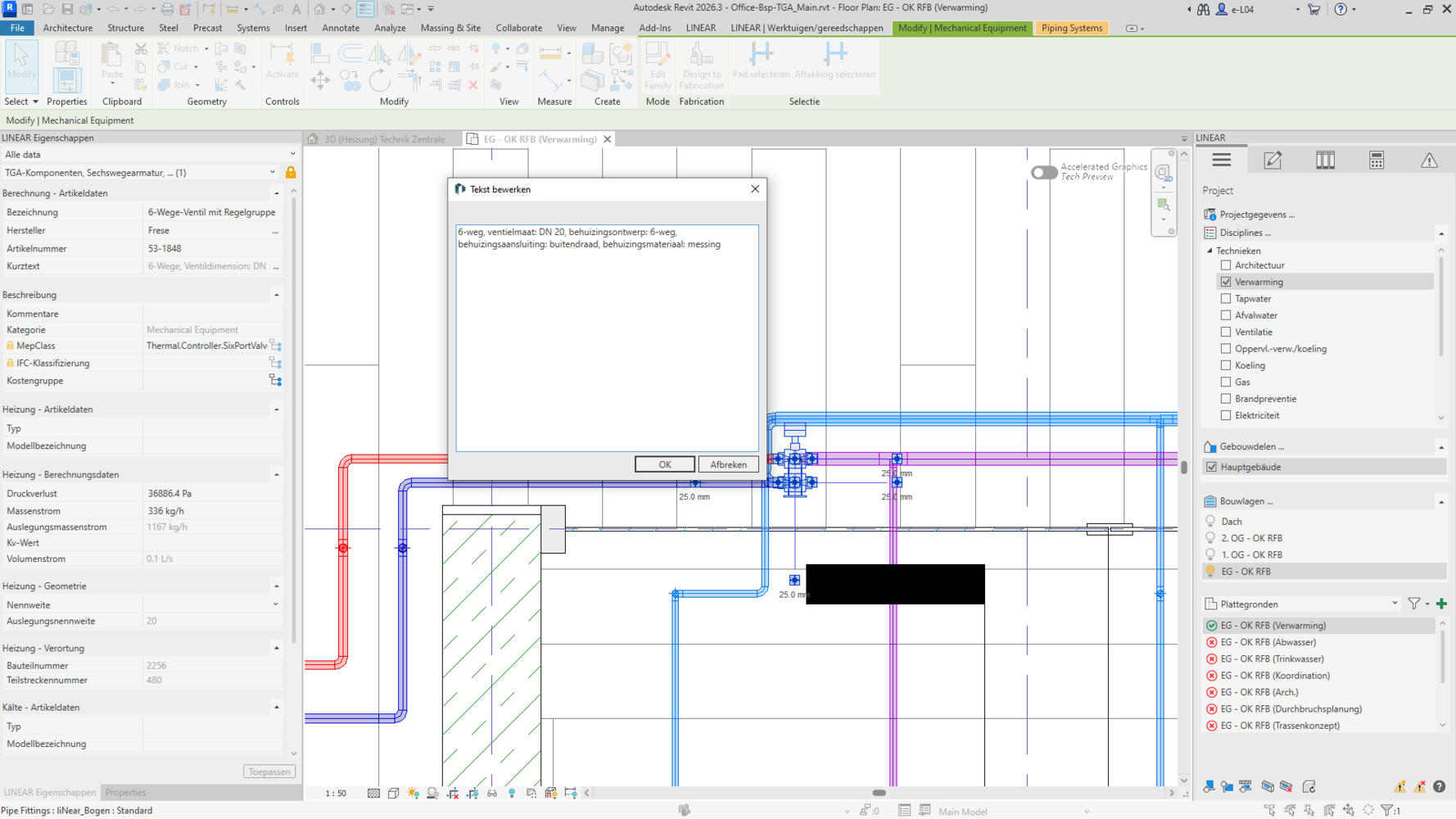Open the LINEAR panel hamburger menu icon
Viewport: 1456px width, 819px height.
1221,161
